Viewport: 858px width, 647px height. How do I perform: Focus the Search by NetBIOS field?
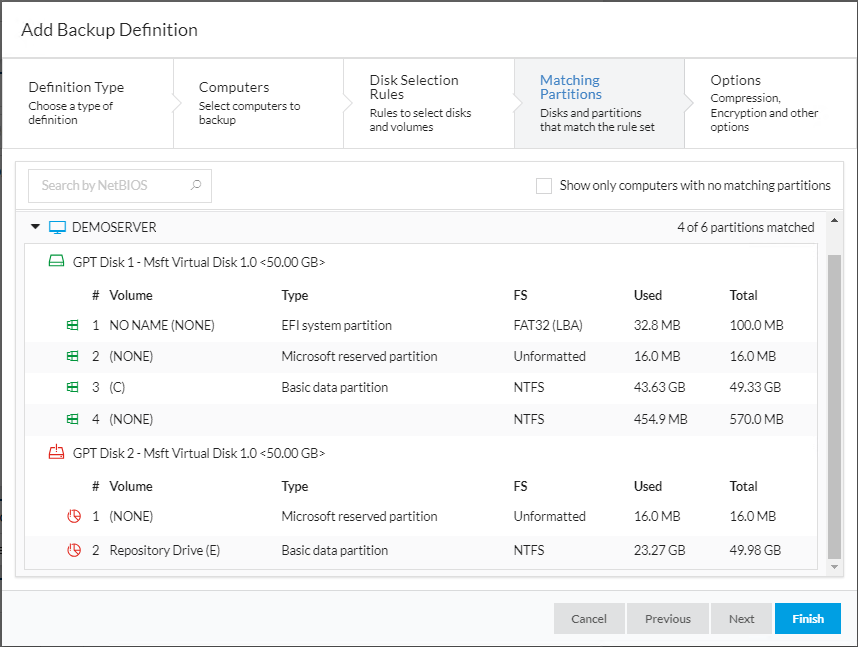[x=110, y=185]
